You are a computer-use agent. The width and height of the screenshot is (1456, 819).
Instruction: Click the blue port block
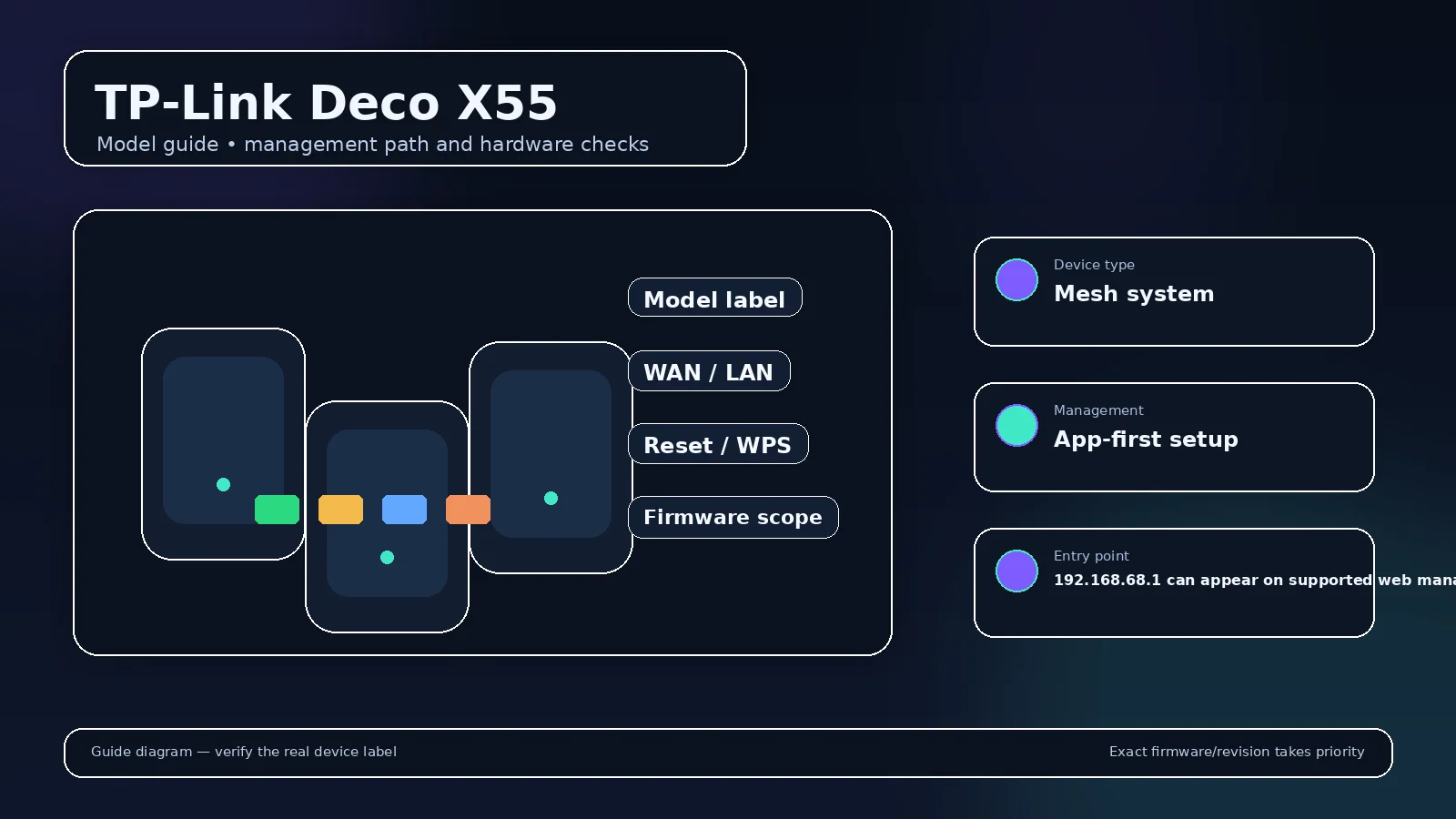404,510
